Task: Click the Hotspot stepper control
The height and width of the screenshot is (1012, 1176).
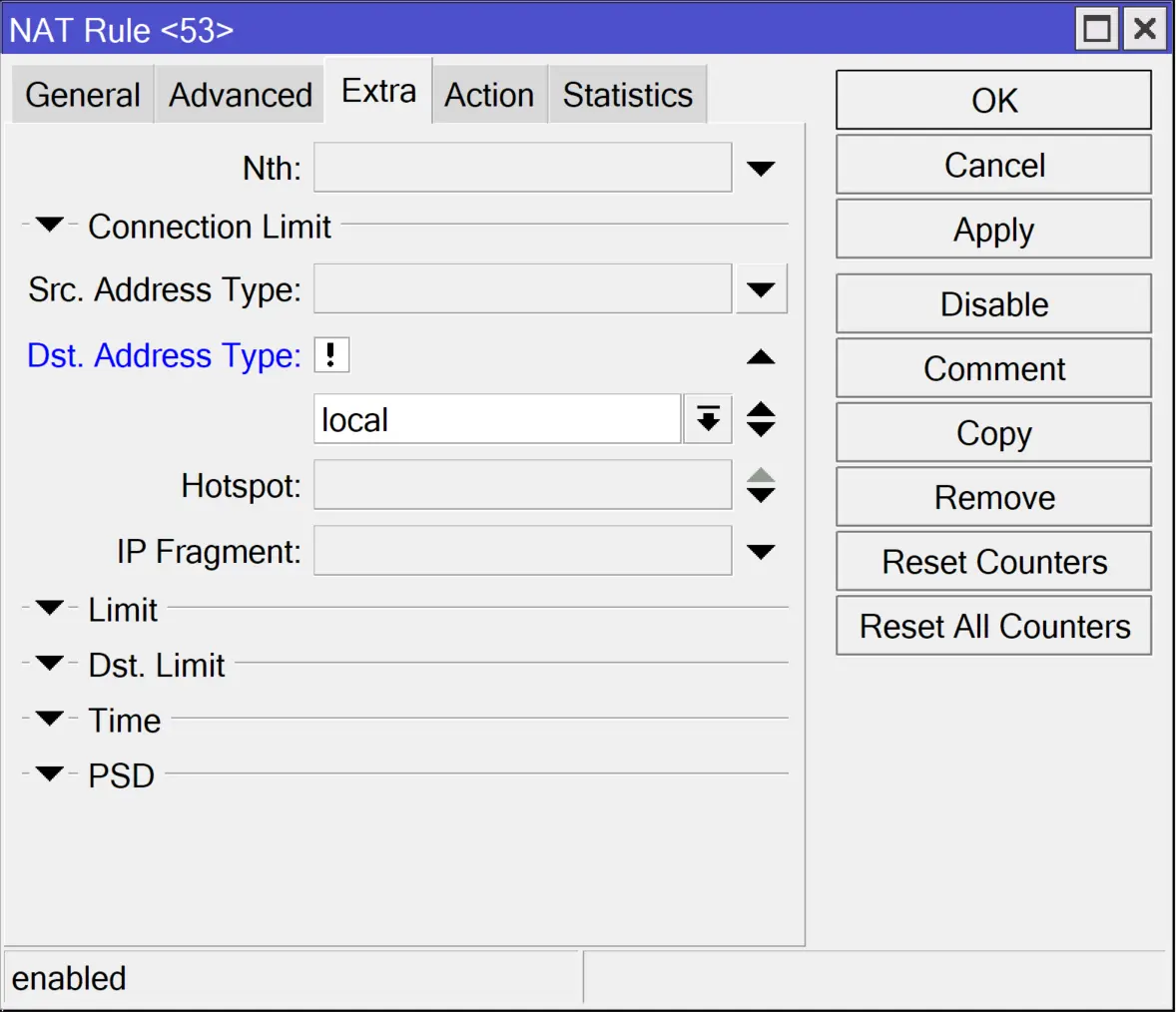Action: pos(761,484)
